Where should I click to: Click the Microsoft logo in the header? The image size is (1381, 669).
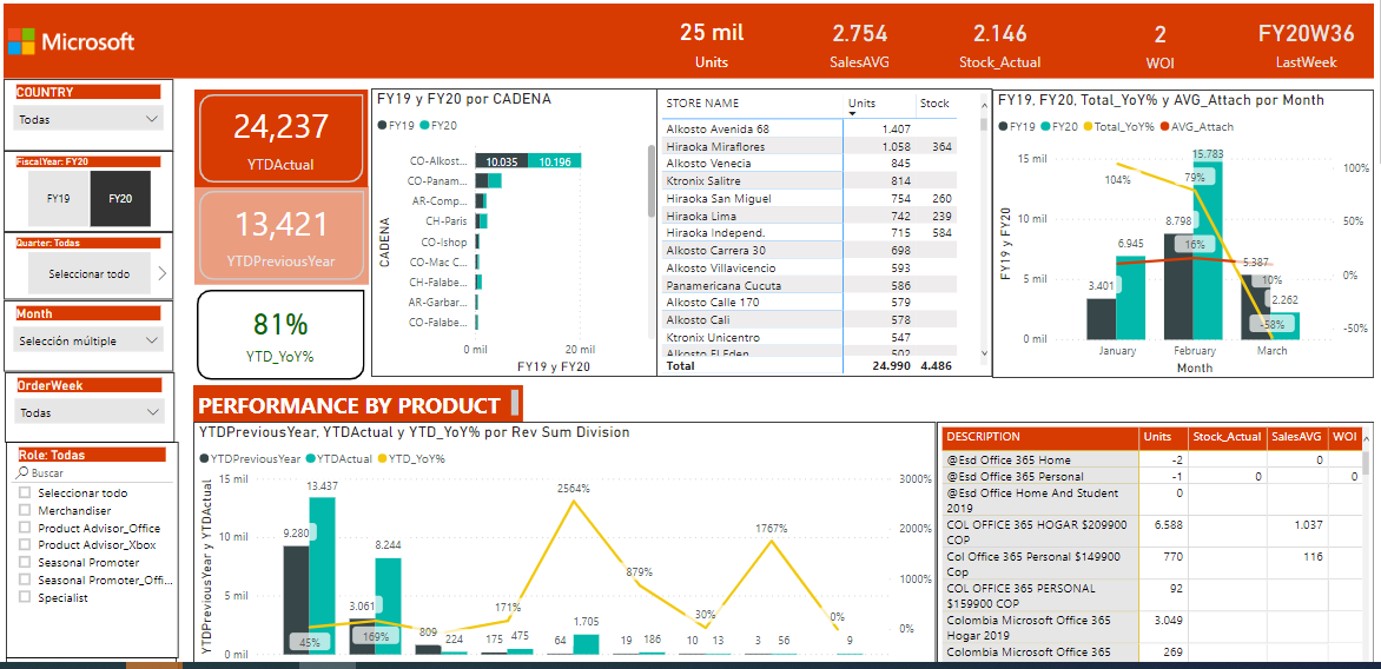70,42
